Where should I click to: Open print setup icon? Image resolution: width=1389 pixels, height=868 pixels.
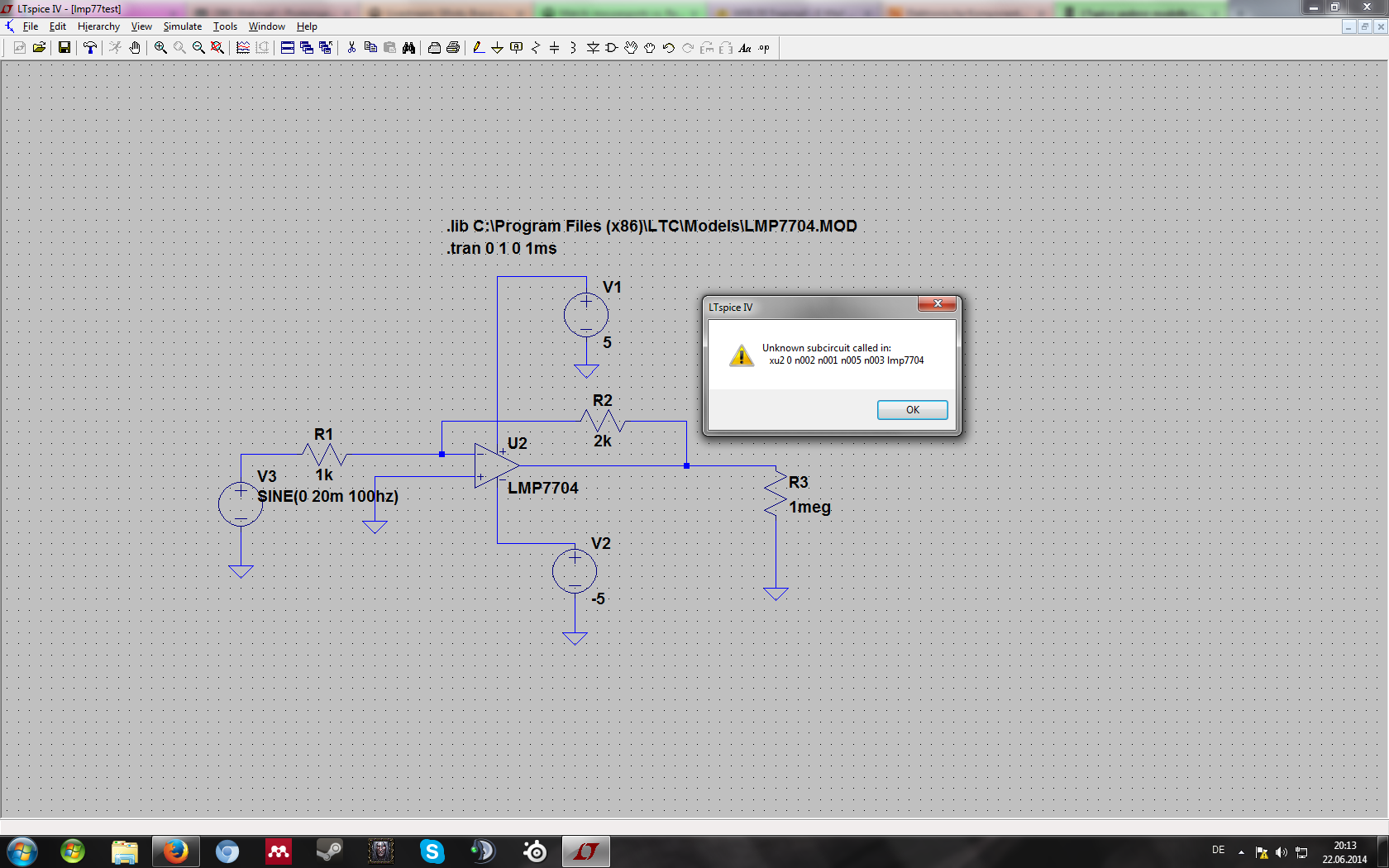coord(434,48)
